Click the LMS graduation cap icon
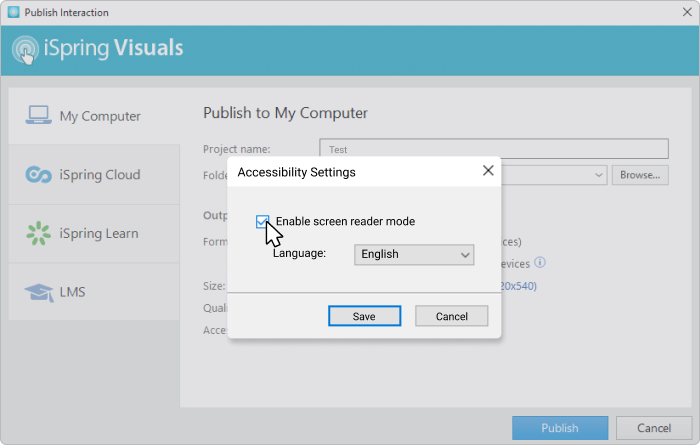This screenshot has width=700, height=445. (x=39, y=293)
